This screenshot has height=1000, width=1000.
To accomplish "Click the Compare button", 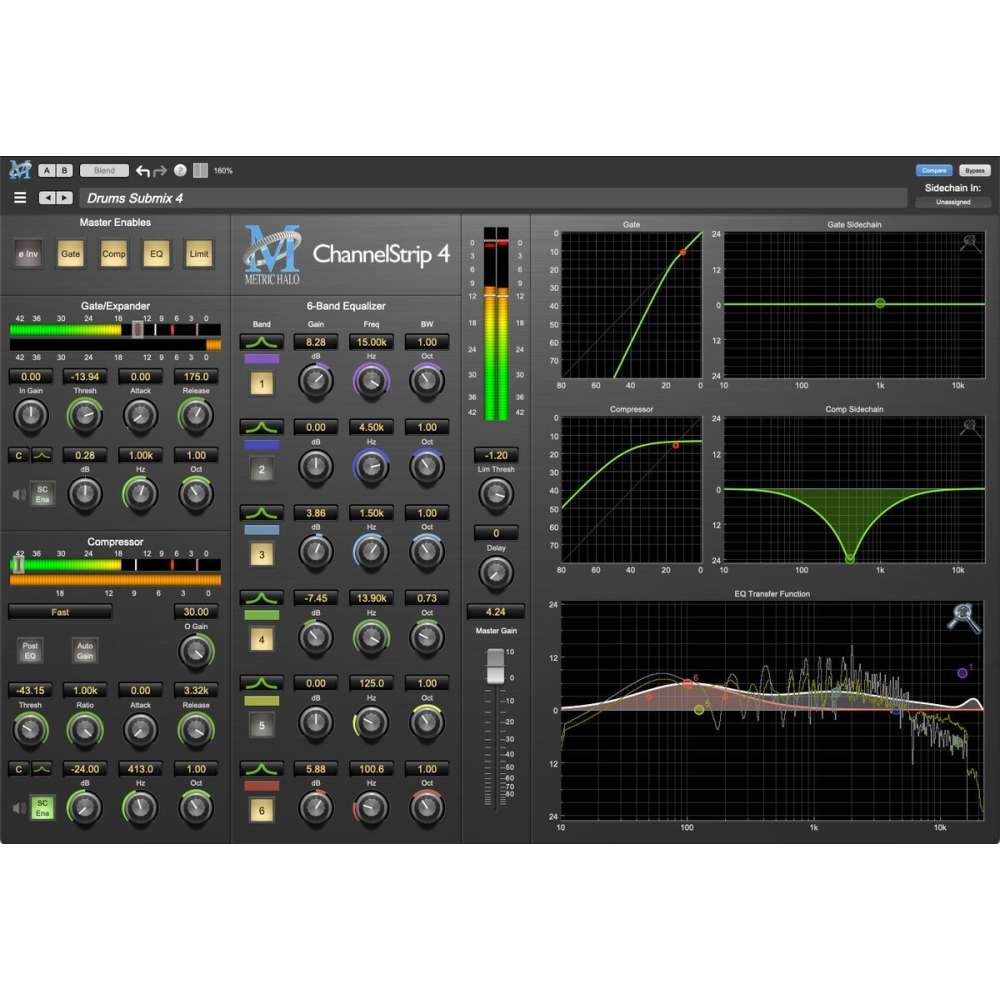I will (x=933, y=170).
